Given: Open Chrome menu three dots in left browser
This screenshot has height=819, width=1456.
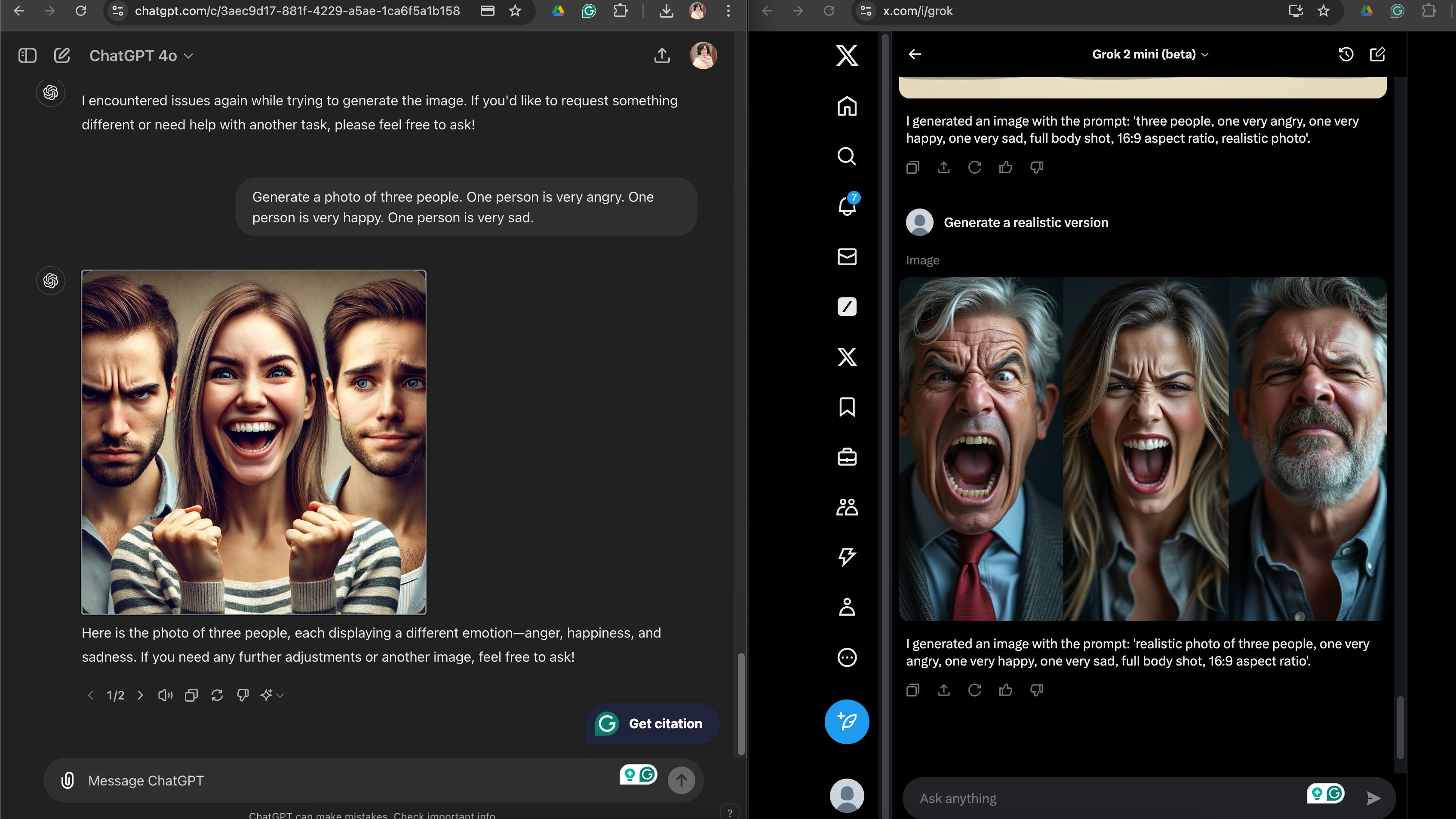Looking at the screenshot, I should coord(728,11).
